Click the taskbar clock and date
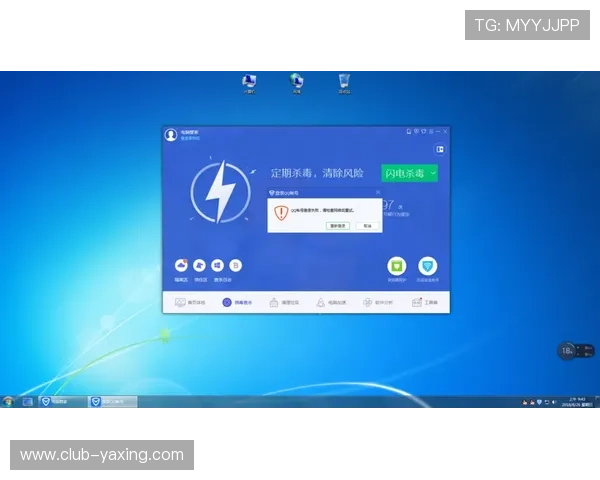The image size is (600, 480). coord(577,402)
